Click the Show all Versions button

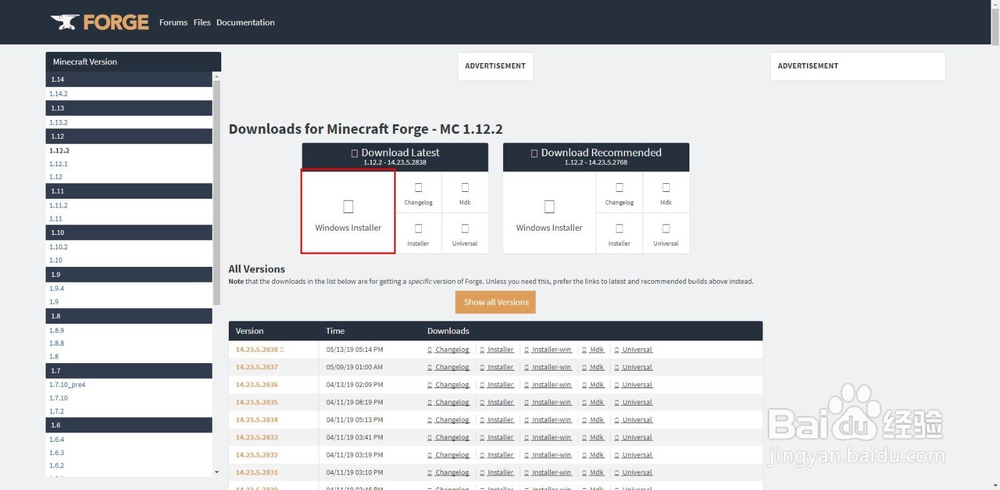pos(496,302)
